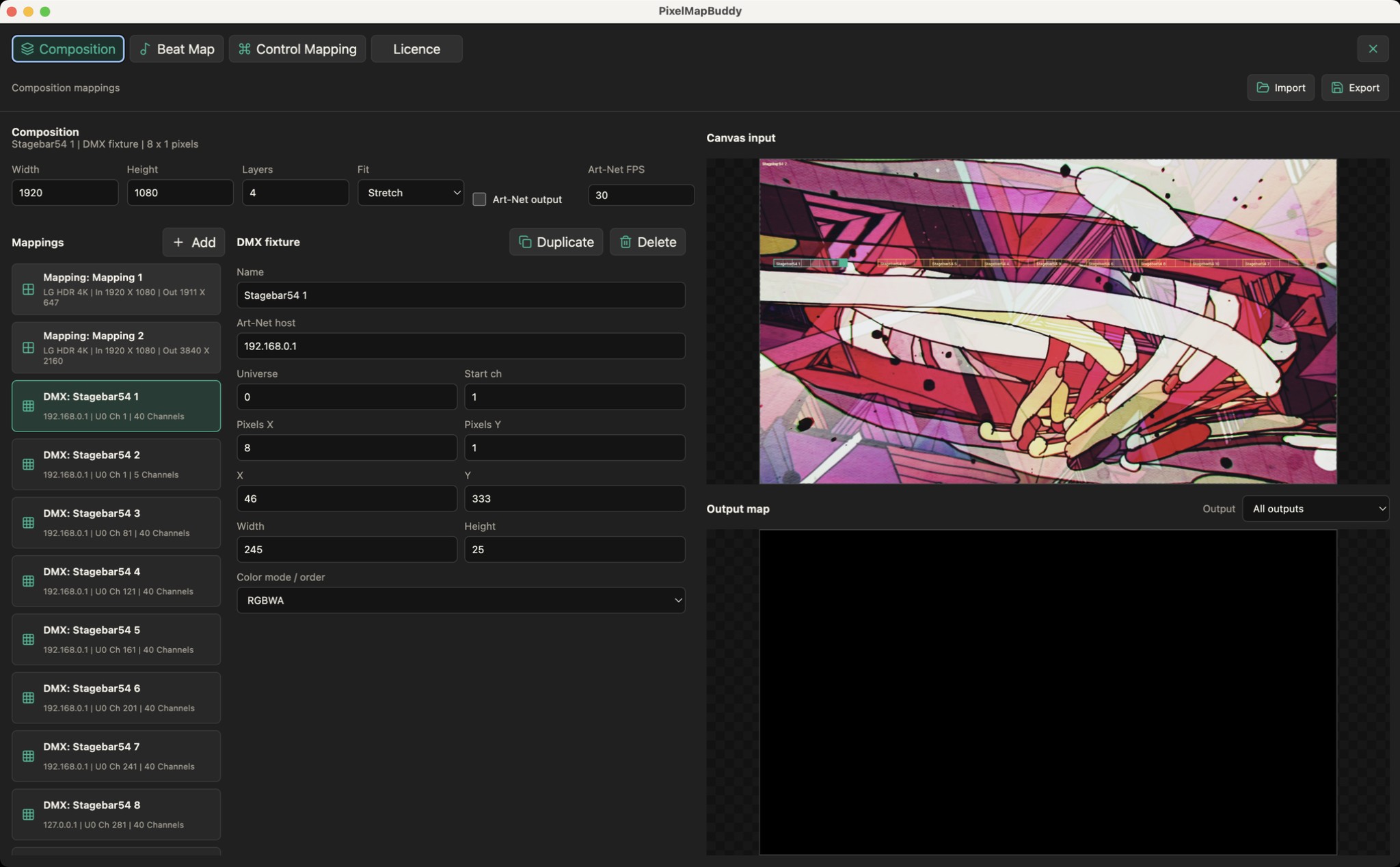1400x867 pixels.
Task: Click the grid icon beside DMX: Stagebar54 5
Action: click(28, 639)
